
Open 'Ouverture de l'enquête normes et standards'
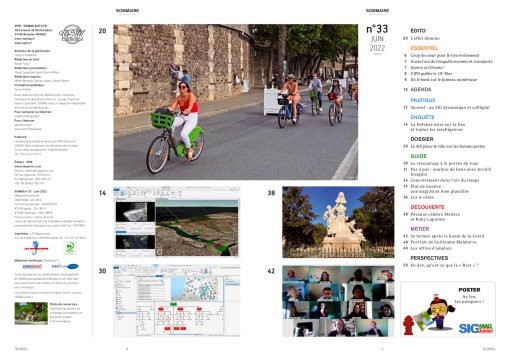click(451, 61)
